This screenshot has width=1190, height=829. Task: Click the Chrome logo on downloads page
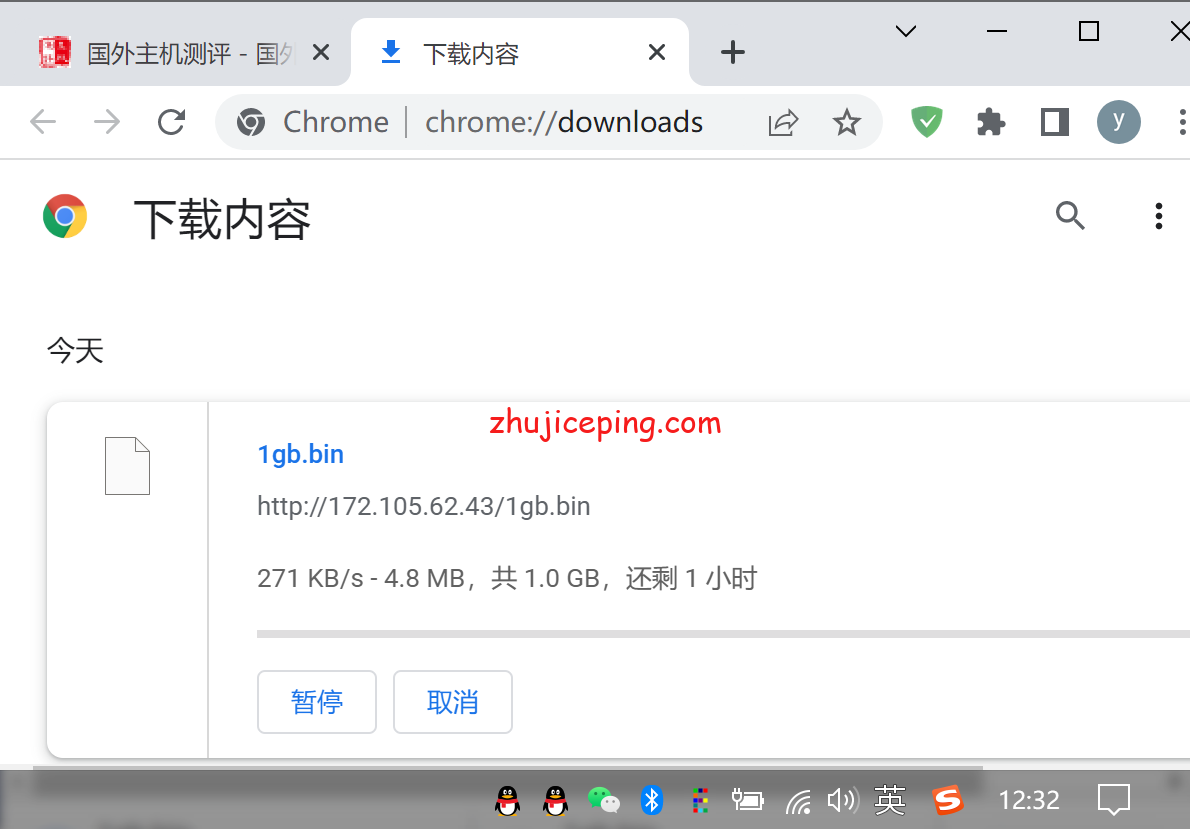[65, 216]
